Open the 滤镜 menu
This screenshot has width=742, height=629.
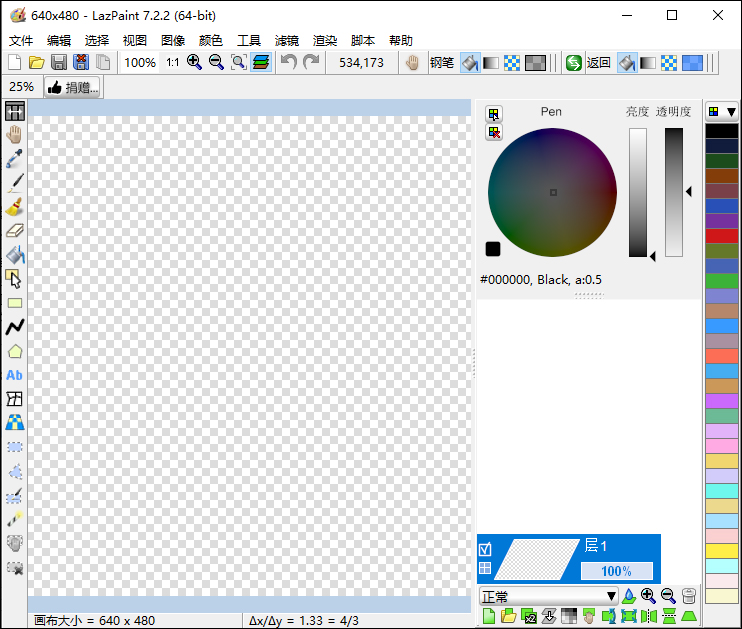[x=286, y=40]
